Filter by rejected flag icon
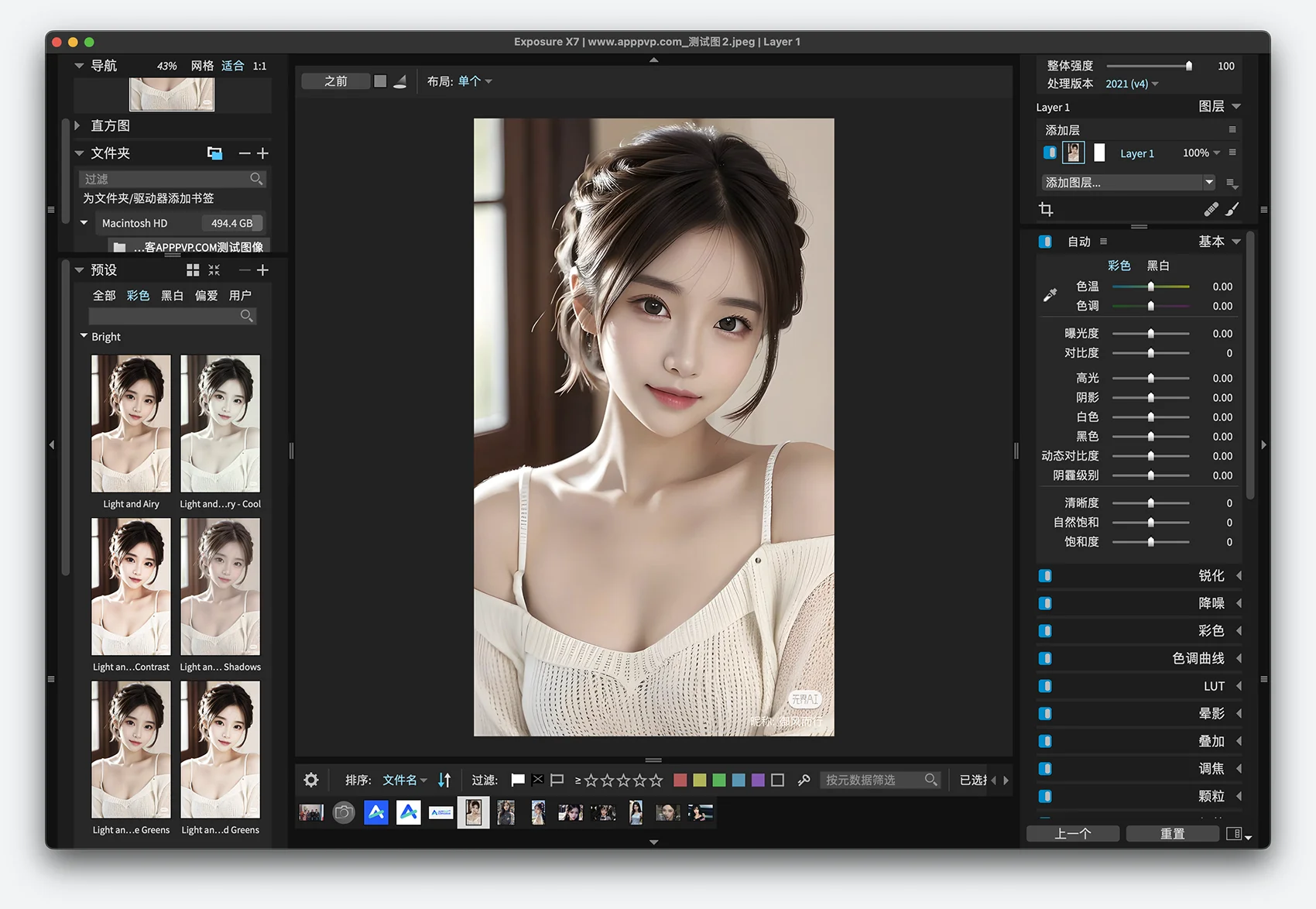This screenshot has width=1316, height=909. click(537, 780)
